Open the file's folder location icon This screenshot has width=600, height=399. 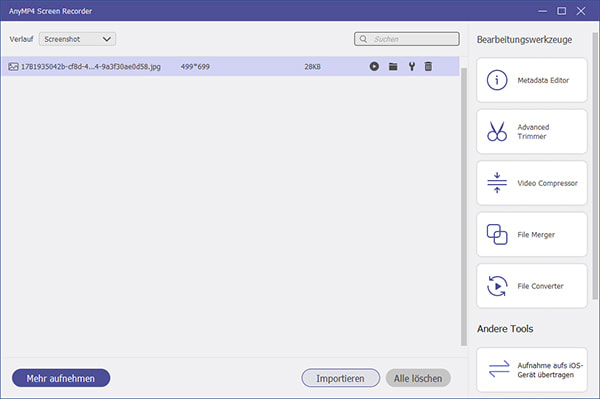coord(393,66)
